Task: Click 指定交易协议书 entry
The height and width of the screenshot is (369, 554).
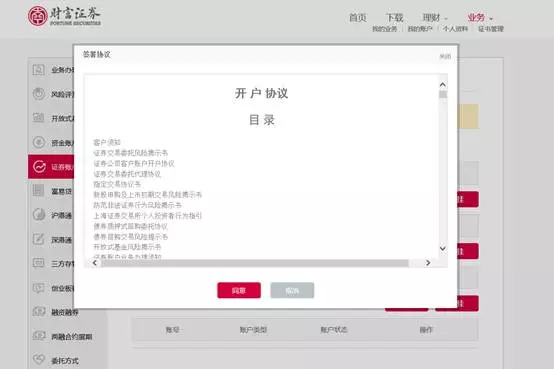Action: click(x=117, y=184)
